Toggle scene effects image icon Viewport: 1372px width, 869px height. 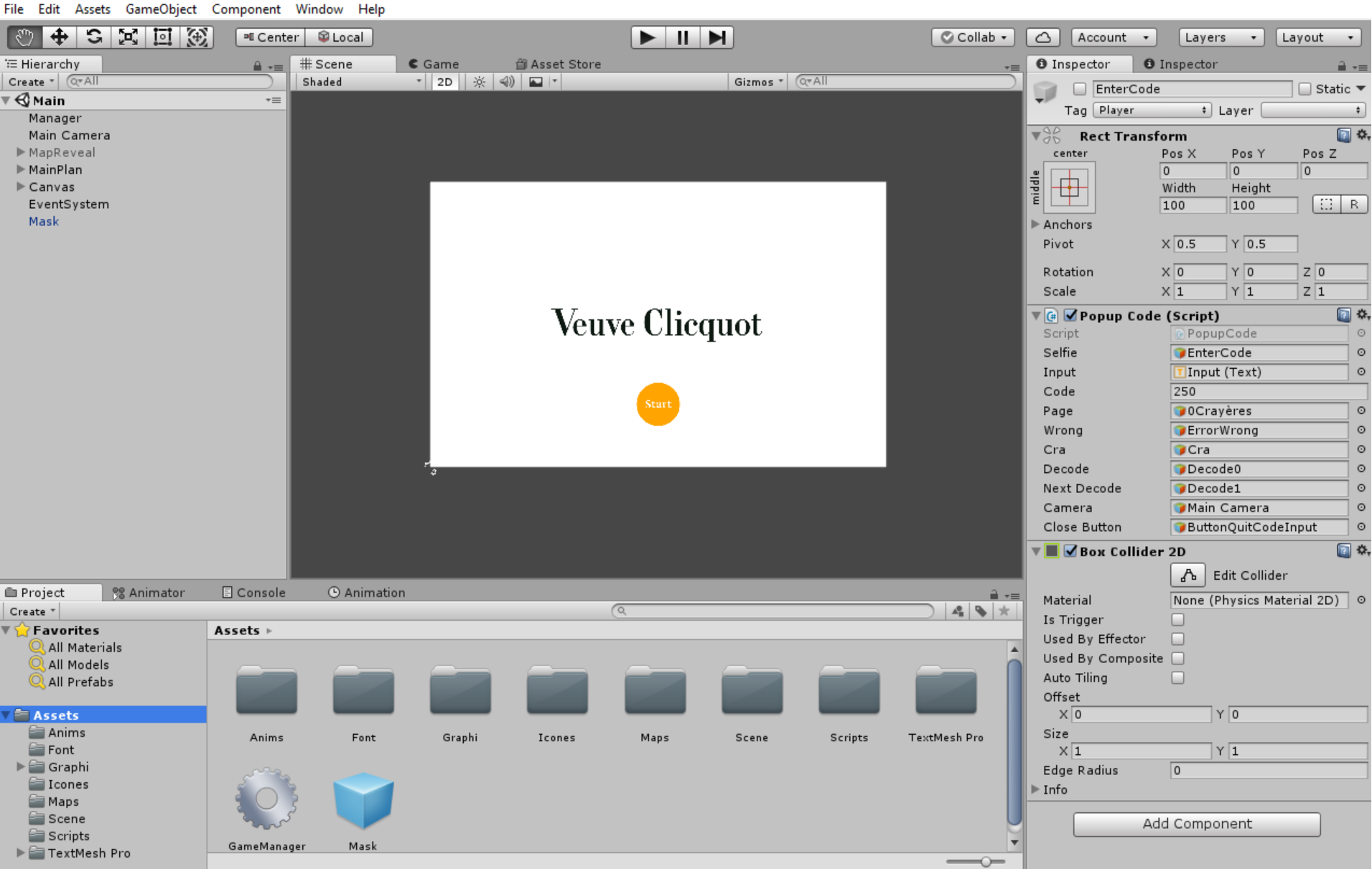536,82
